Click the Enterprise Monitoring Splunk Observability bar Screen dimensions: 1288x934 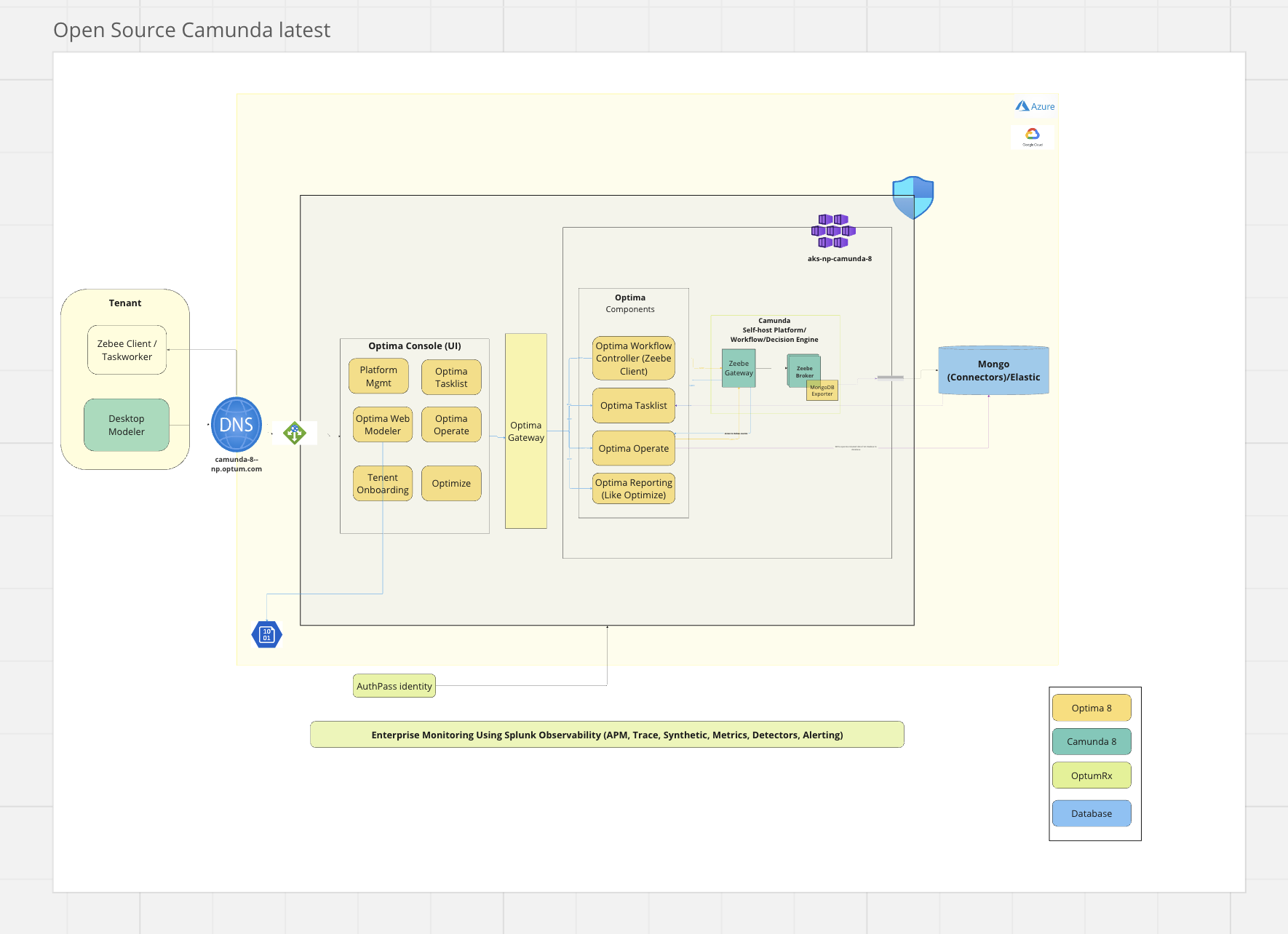click(607, 735)
